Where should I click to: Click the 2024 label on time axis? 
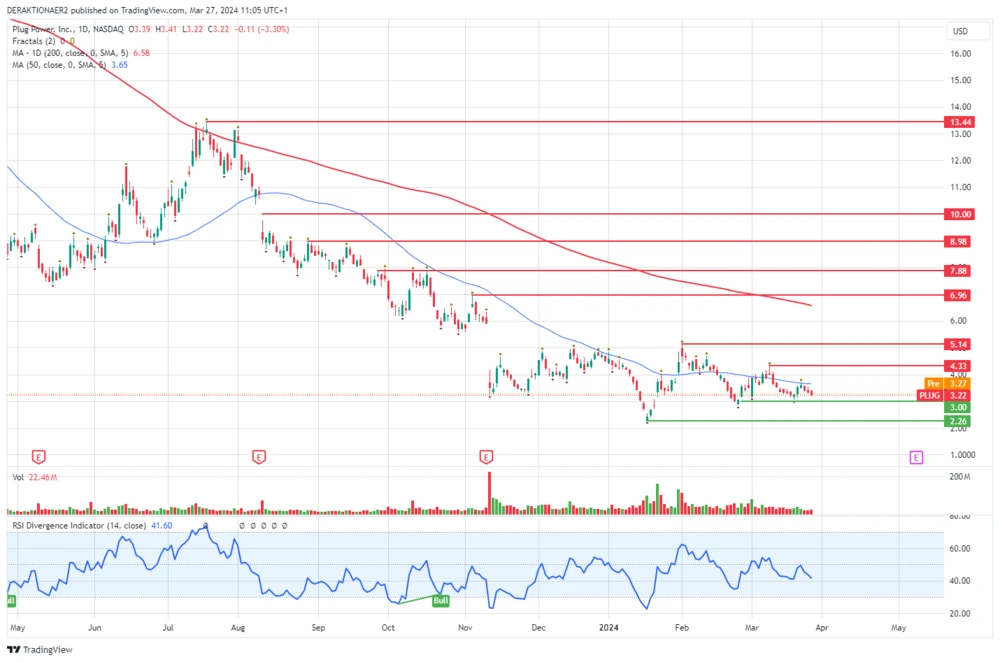tap(609, 628)
